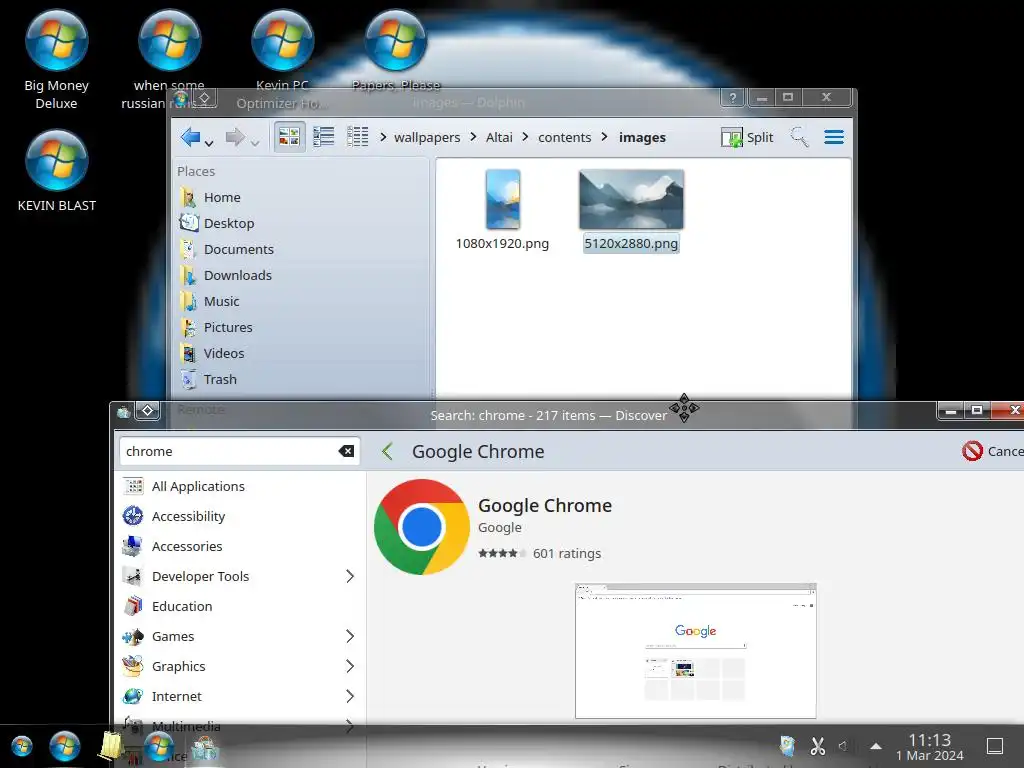The image size is (1024, 768).
Task: Go back in Dolphin using the blue arrow
Action: click(x=190, y=137)
